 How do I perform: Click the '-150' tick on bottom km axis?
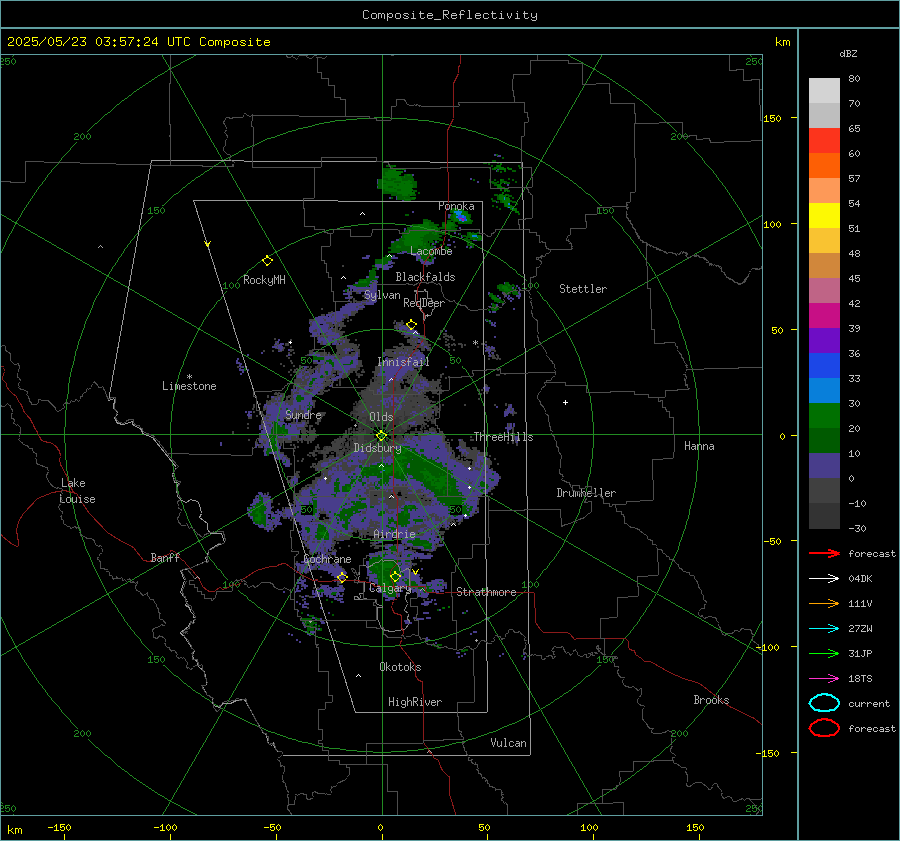pos(59,827)
